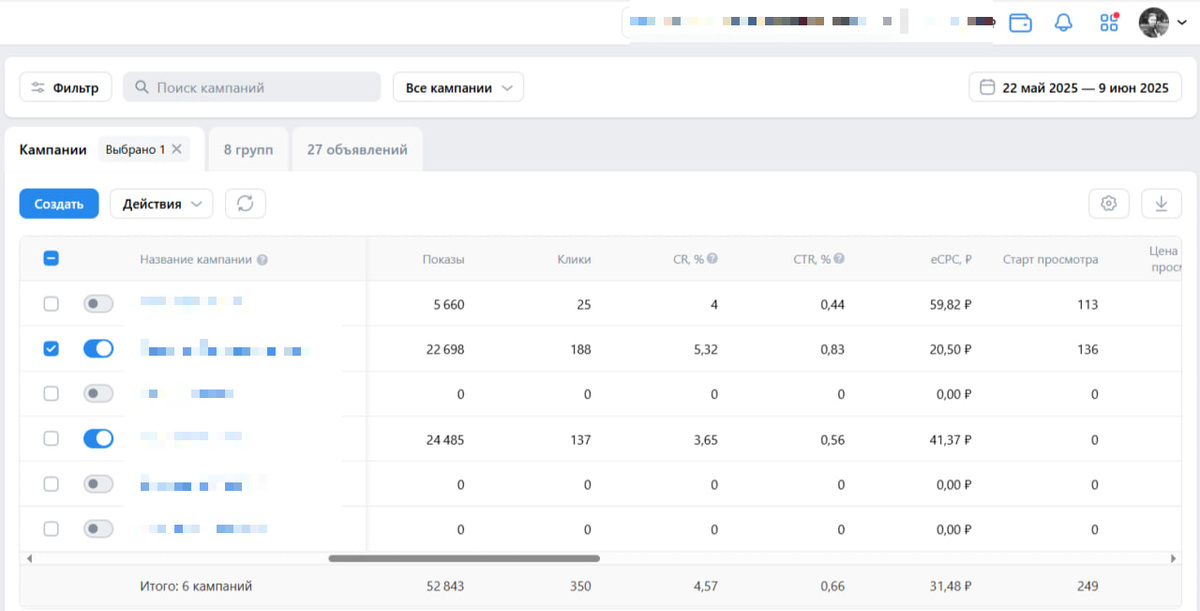The image size is (1200, 611).
Task: Disable campaign with 22 698 показы
Action: pyautogui.click(x=98, y=349)
